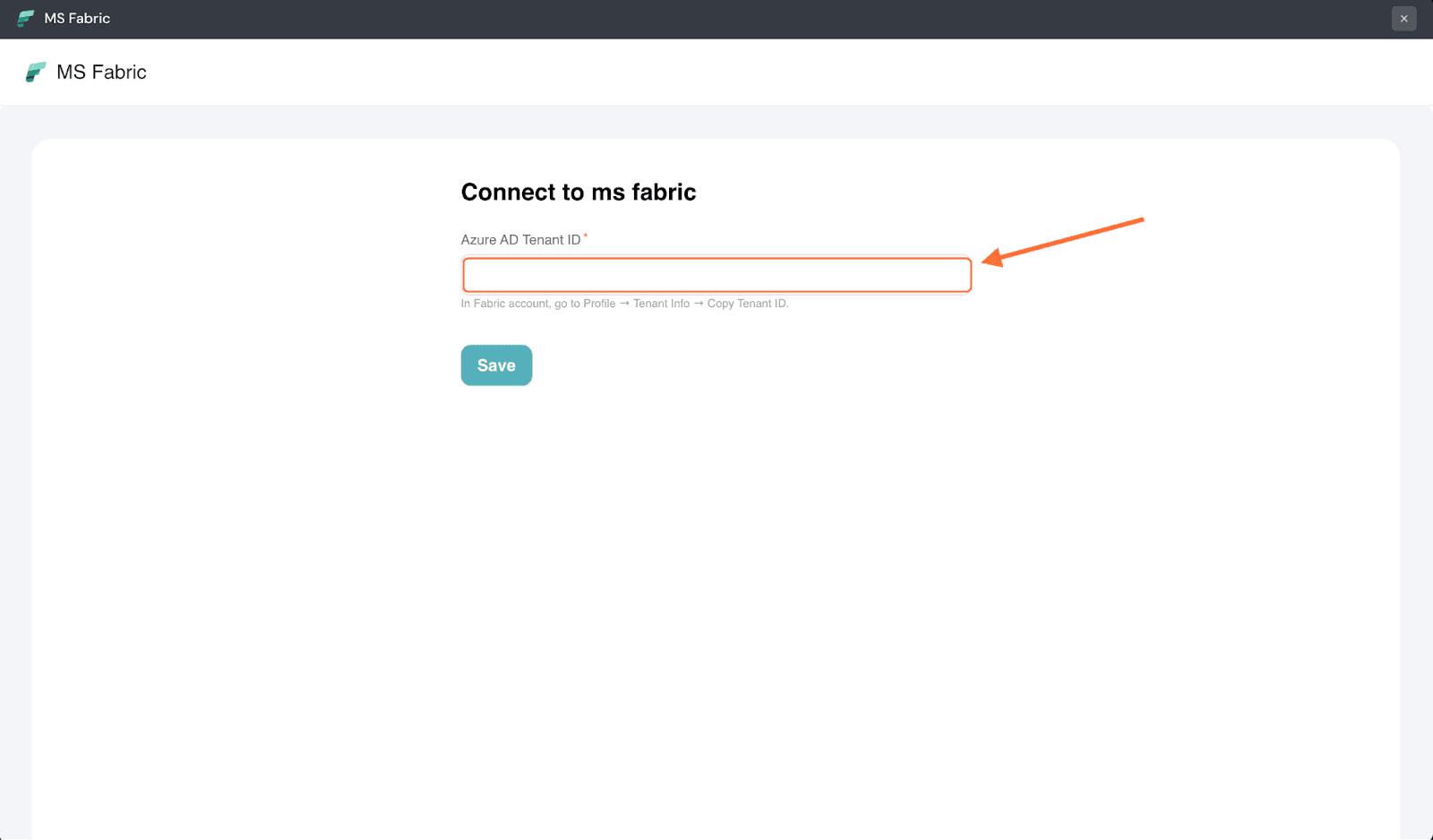This screenshot has height=840, width=1433.
Task: Click empty area of the white header bar
Action: pyautogui.click(x=716, y=73)
